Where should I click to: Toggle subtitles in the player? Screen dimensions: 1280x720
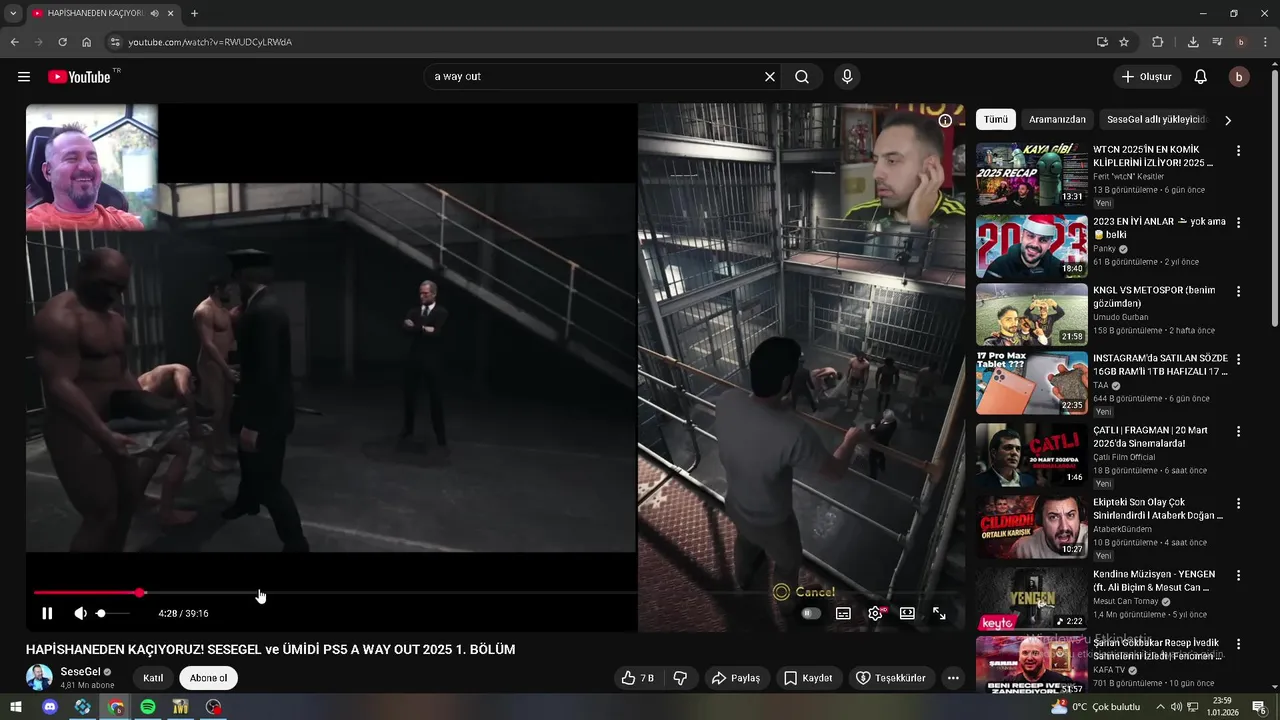coord(843,613)
